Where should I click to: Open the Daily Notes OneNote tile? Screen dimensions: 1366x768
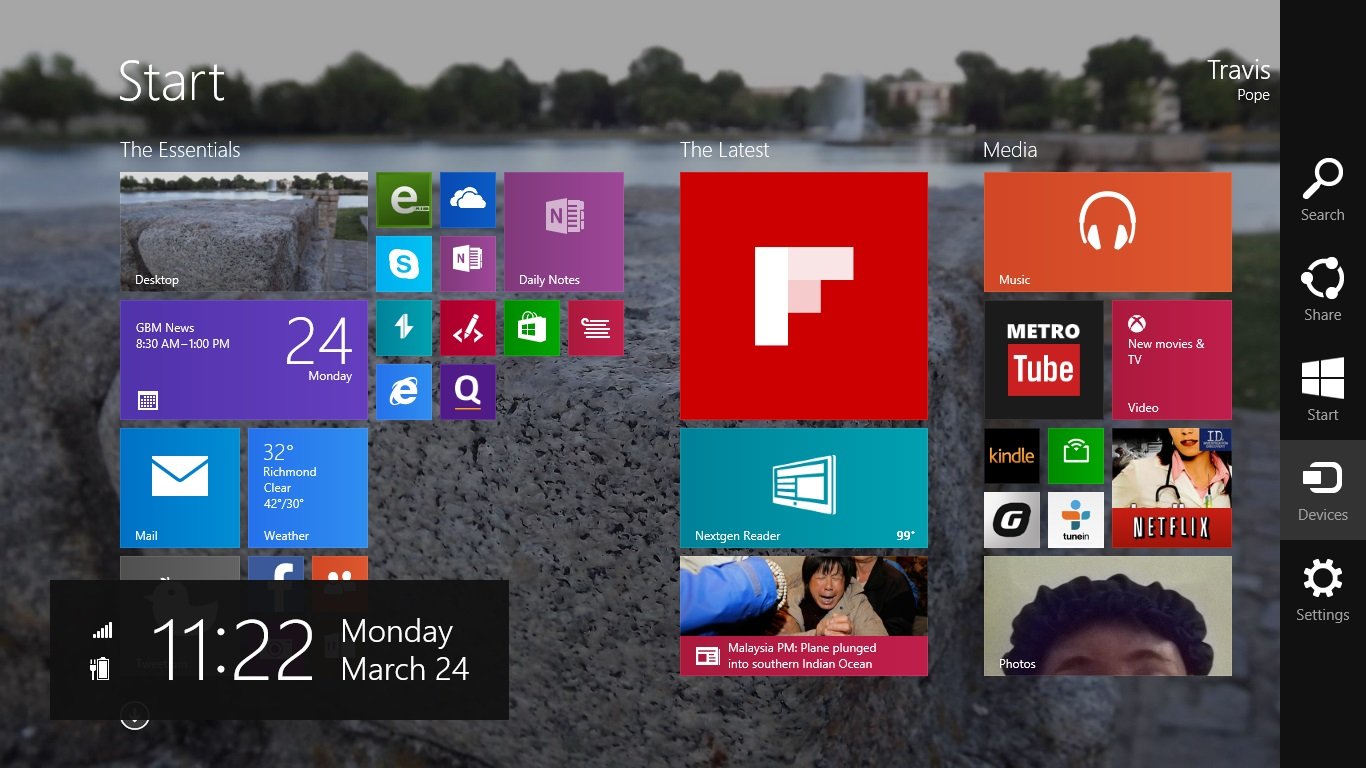(564, 232)
